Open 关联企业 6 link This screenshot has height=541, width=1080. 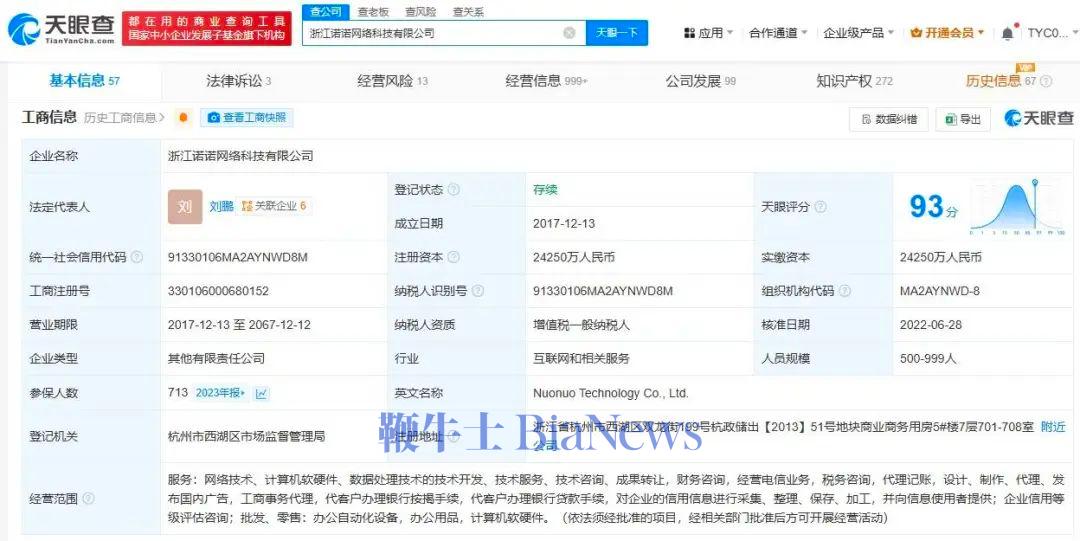274,206
